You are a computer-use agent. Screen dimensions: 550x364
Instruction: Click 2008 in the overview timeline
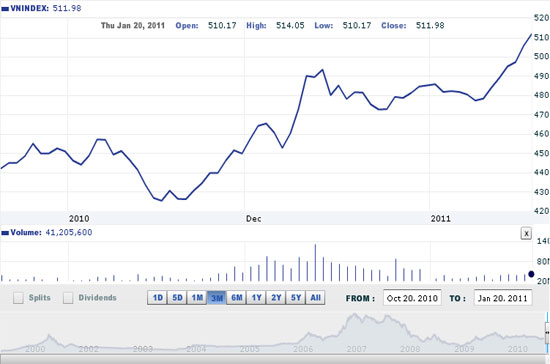[410, 349]
